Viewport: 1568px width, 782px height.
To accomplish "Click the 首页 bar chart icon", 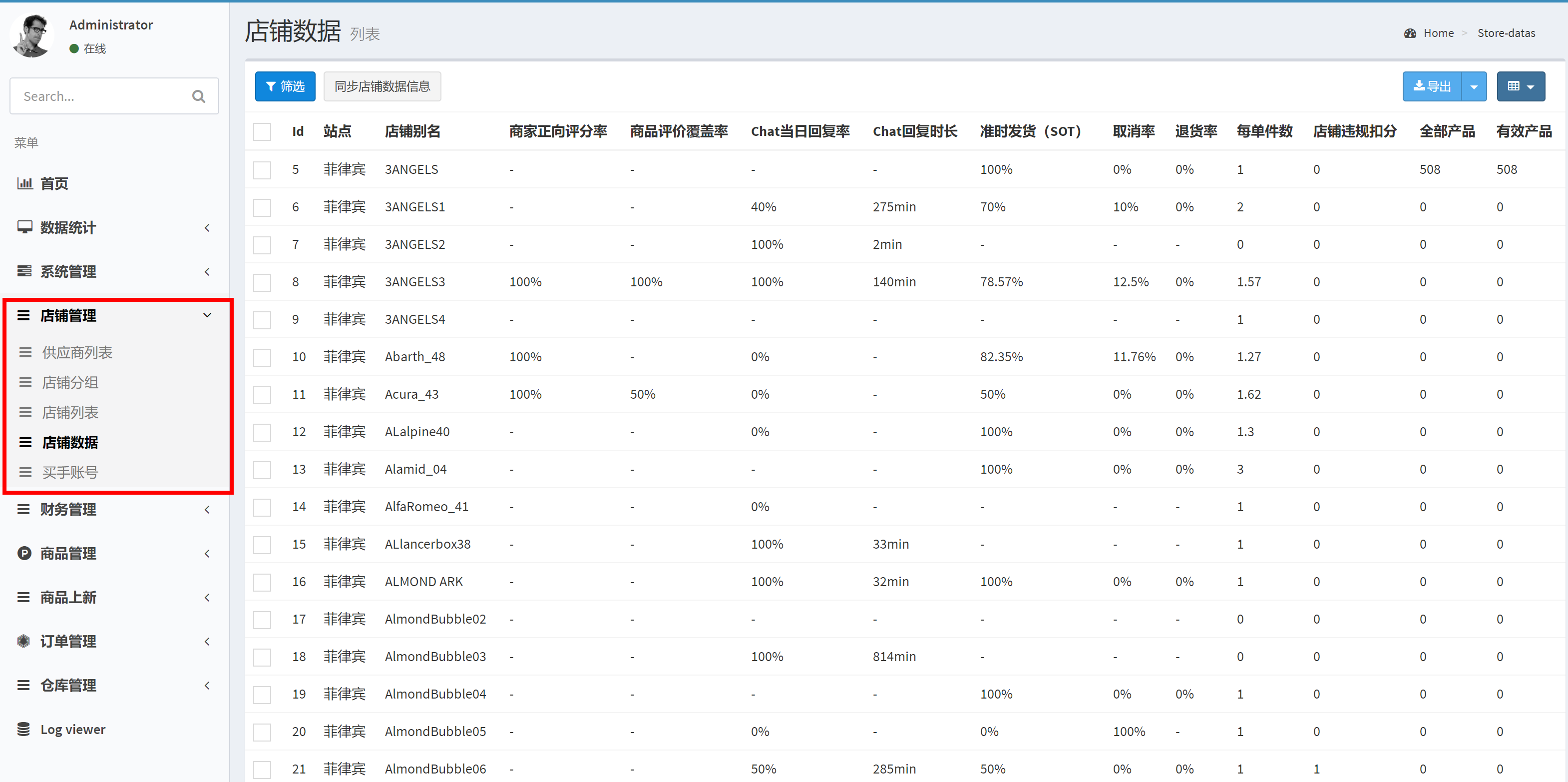I will point(24,183).
